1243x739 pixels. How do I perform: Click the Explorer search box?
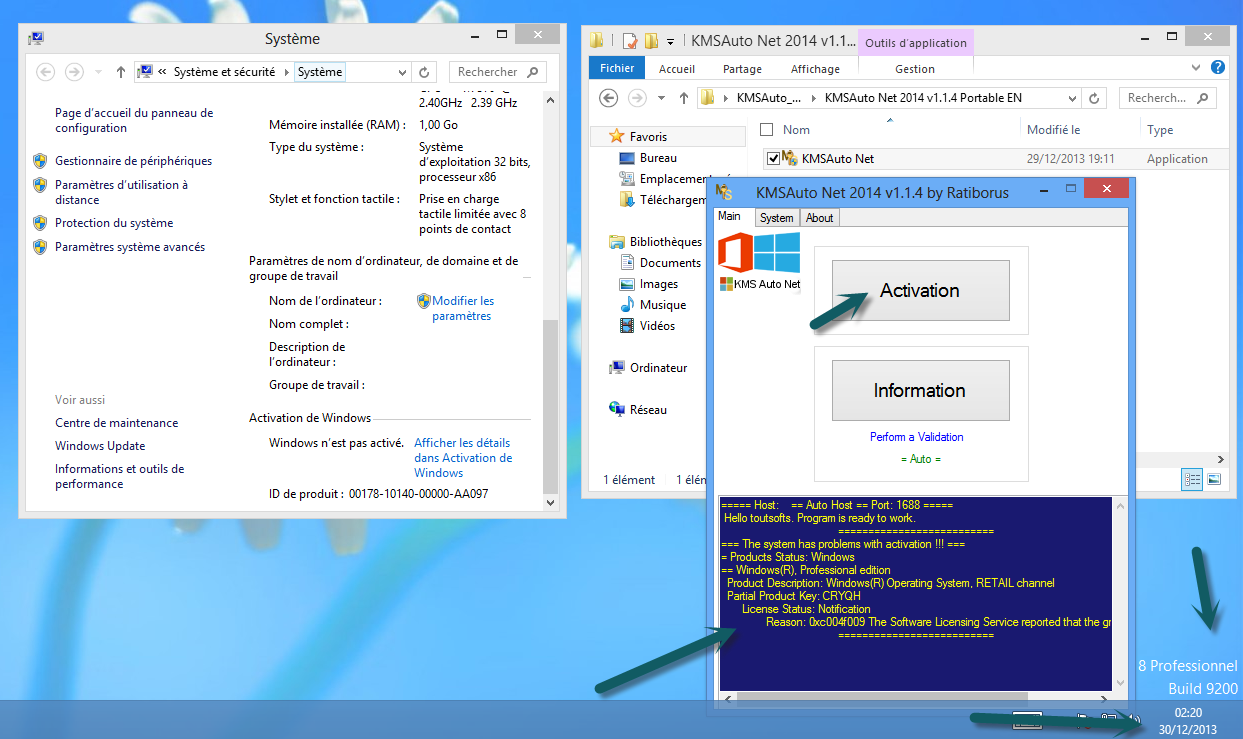1166,98
